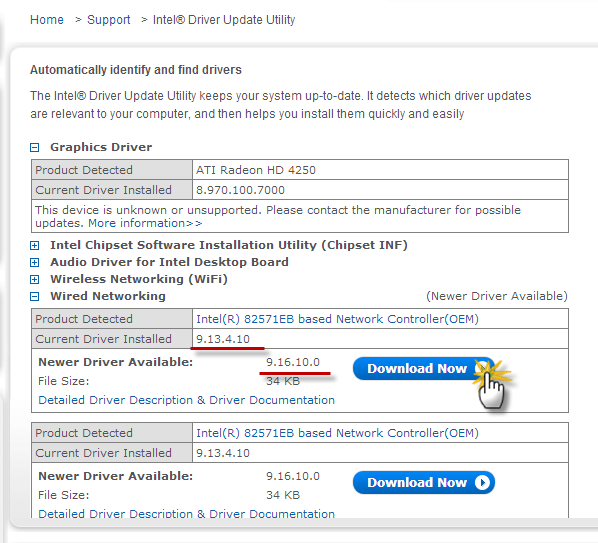Click Intel Chipset Software Installation Utility heading

[229, 245]
